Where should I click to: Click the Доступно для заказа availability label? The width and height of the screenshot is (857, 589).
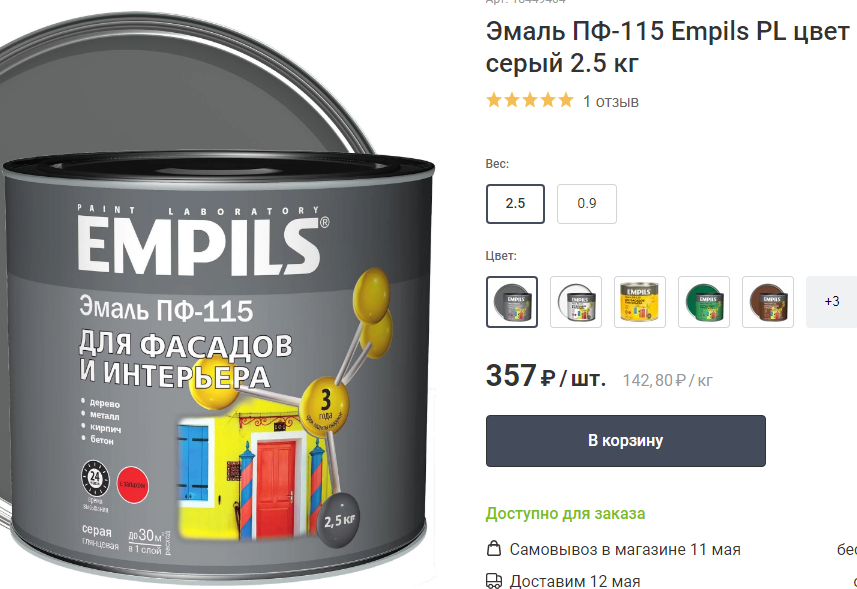(x=565, y=514)
